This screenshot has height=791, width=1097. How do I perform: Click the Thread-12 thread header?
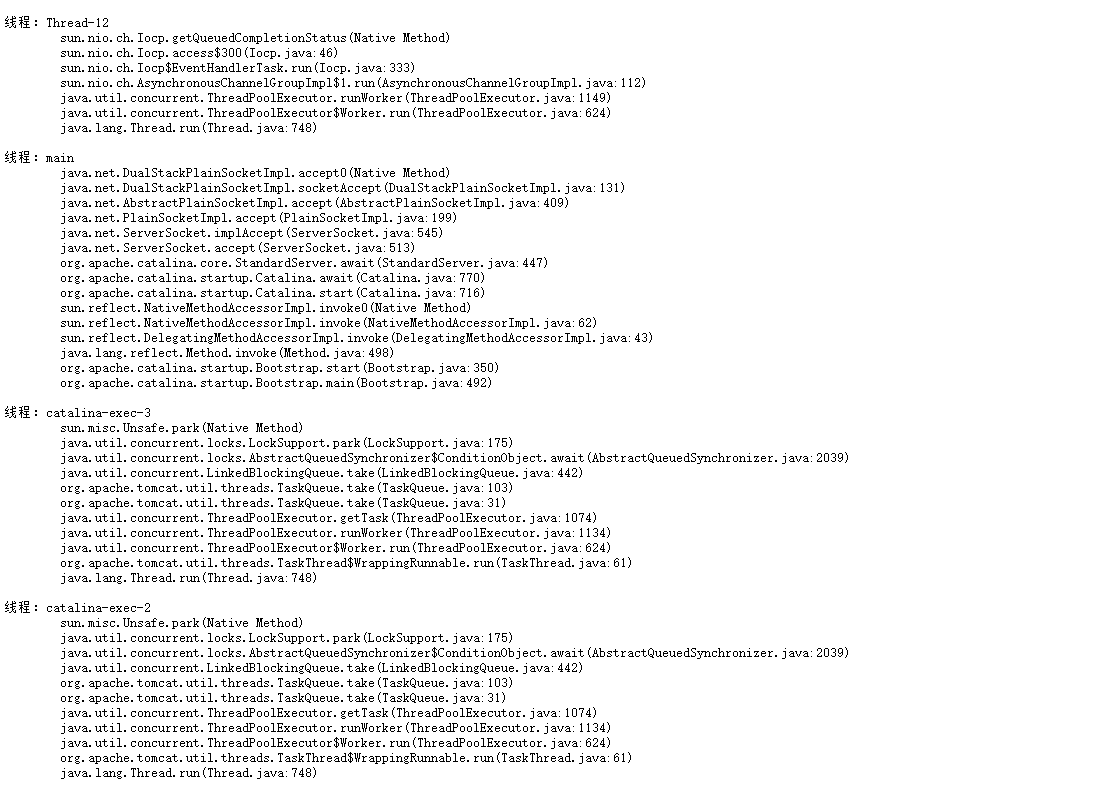(57, 22)
